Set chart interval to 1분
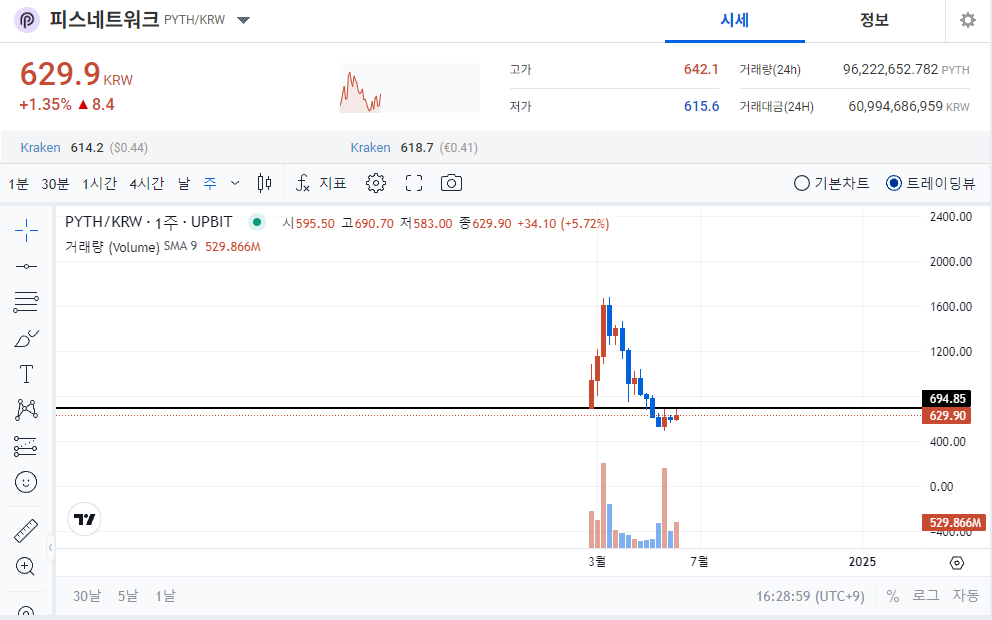992x620 pixels. coord(18,183)
